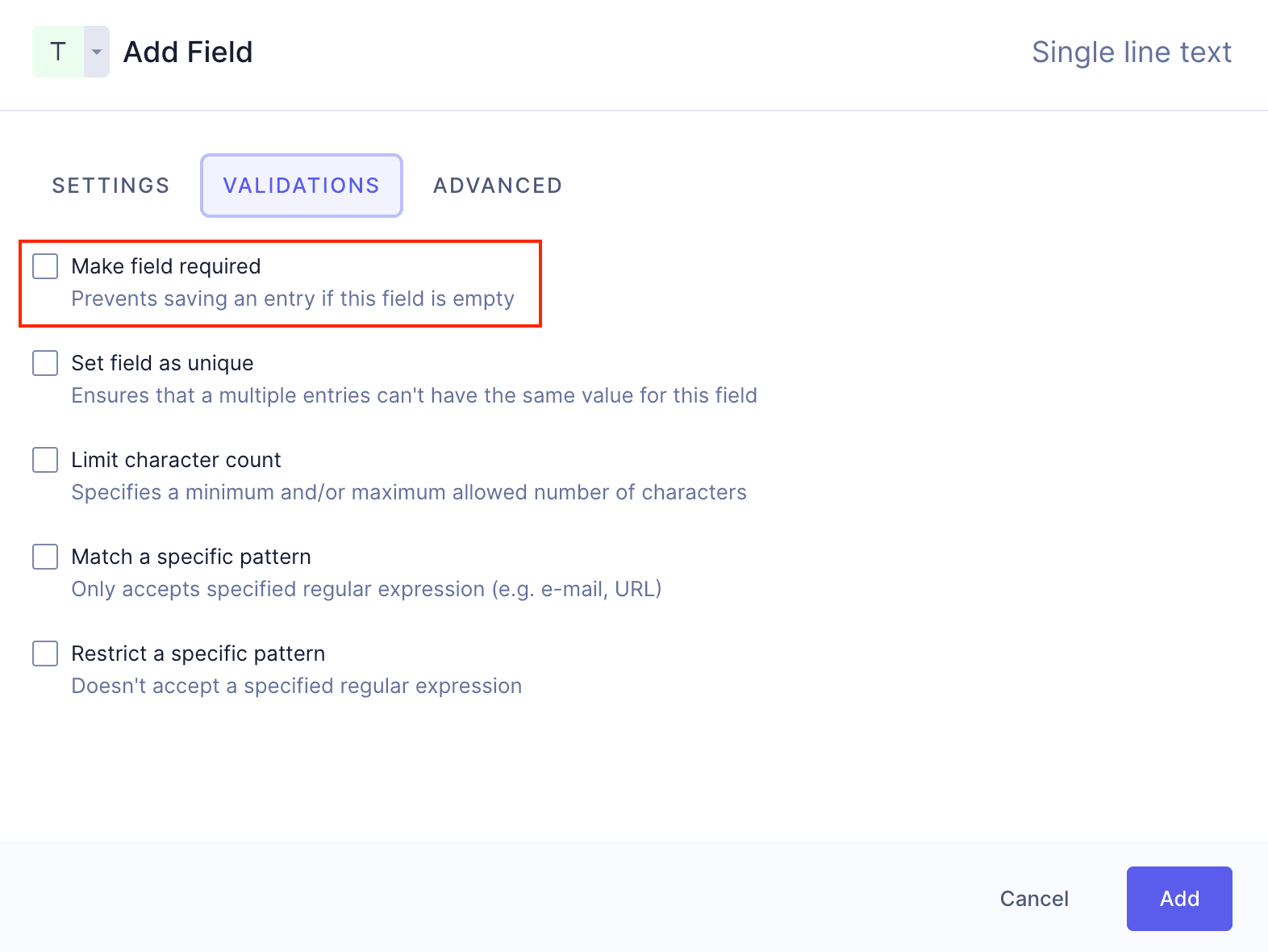Check the Restrict a specific pattern box
Image resolution: width=1268 pixels, height=952 pixels.
44,653
